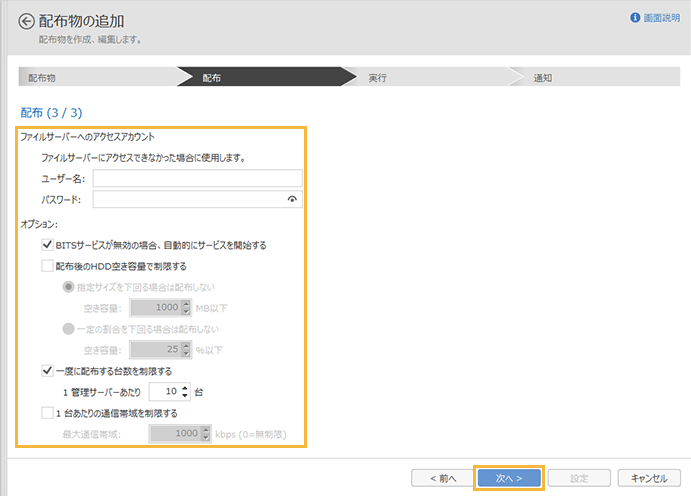Click the 10 台 per server field

click(165, 392)
